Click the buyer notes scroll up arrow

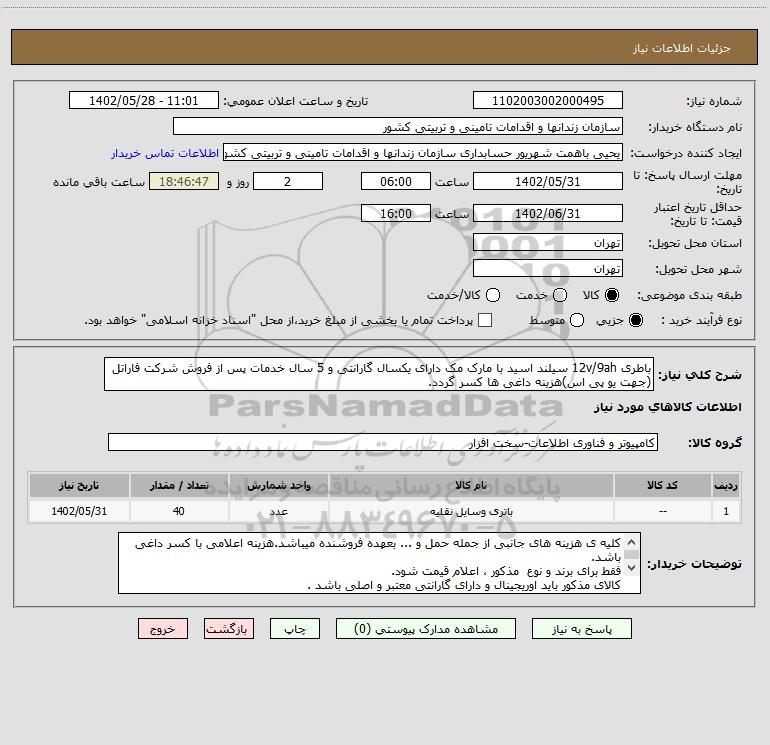632,542
